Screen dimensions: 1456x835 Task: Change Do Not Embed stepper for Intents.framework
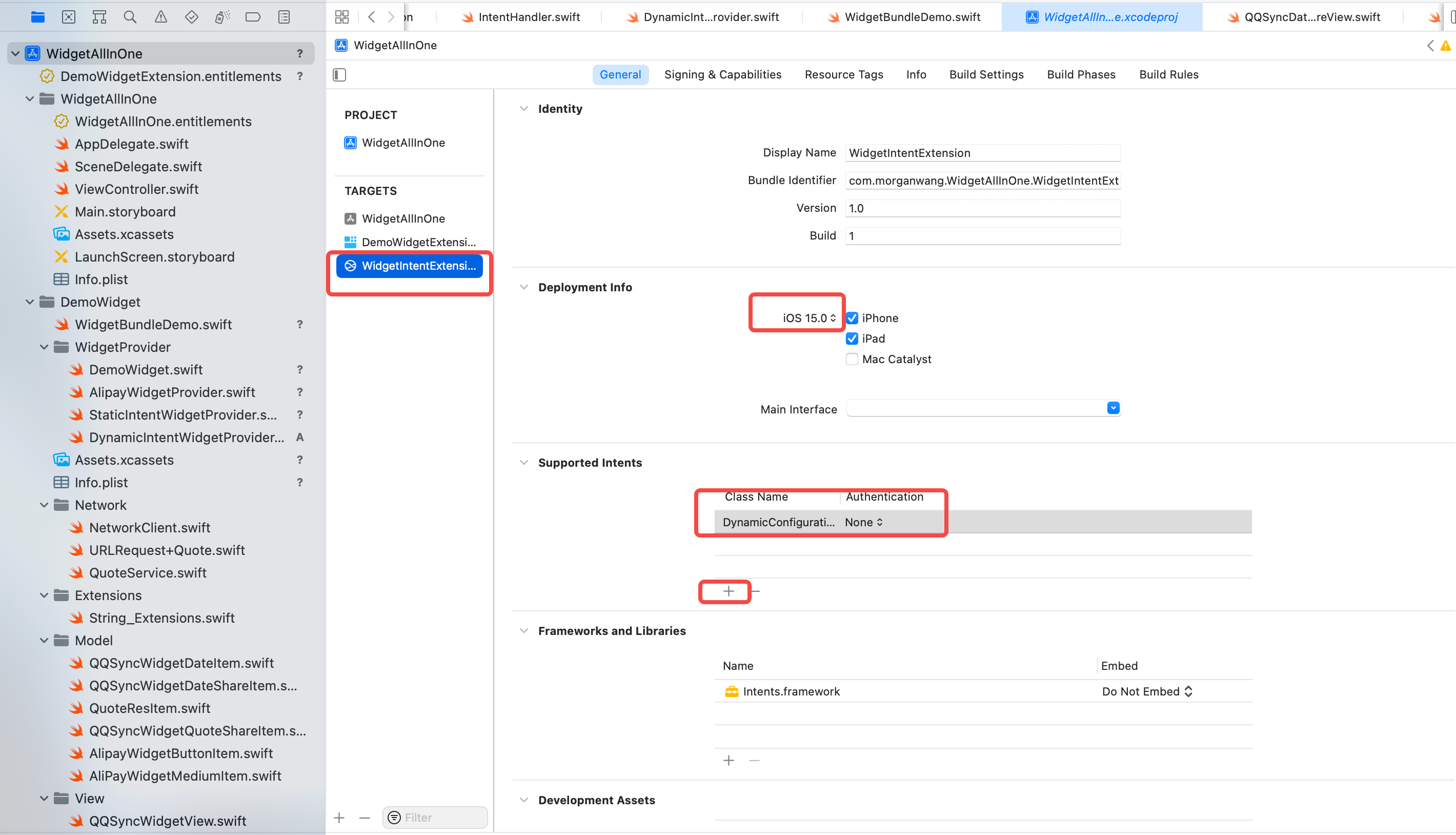pyautogui.click(x=1147, y=691)
